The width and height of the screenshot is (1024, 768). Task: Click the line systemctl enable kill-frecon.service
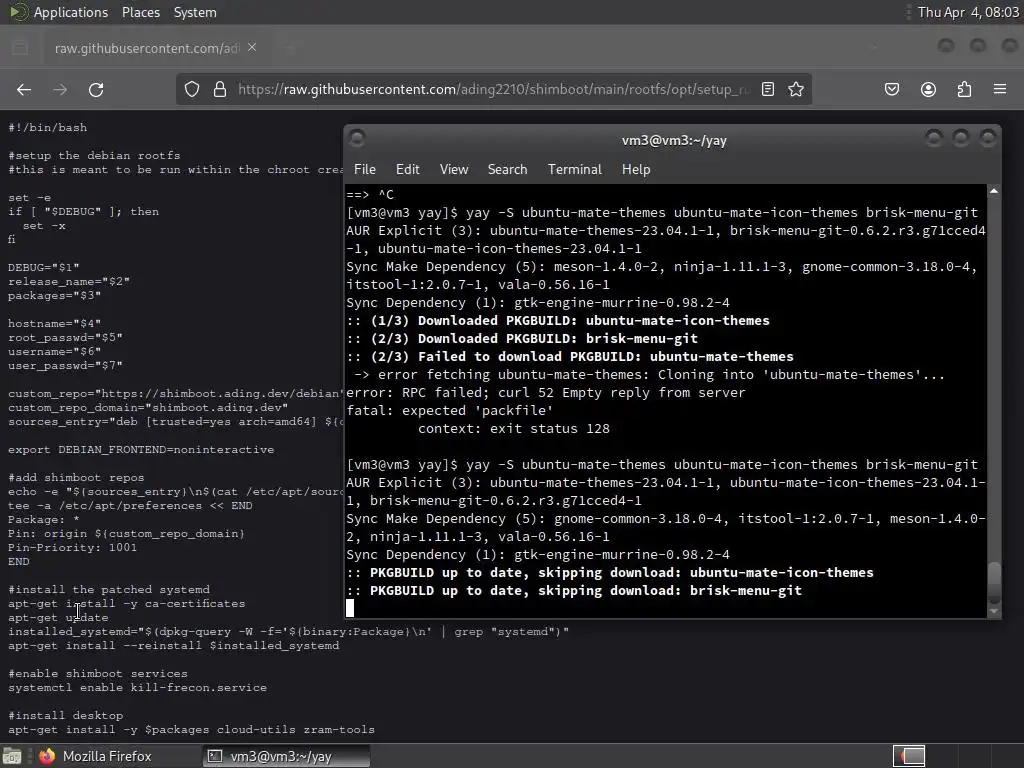(x=137, y=687)
